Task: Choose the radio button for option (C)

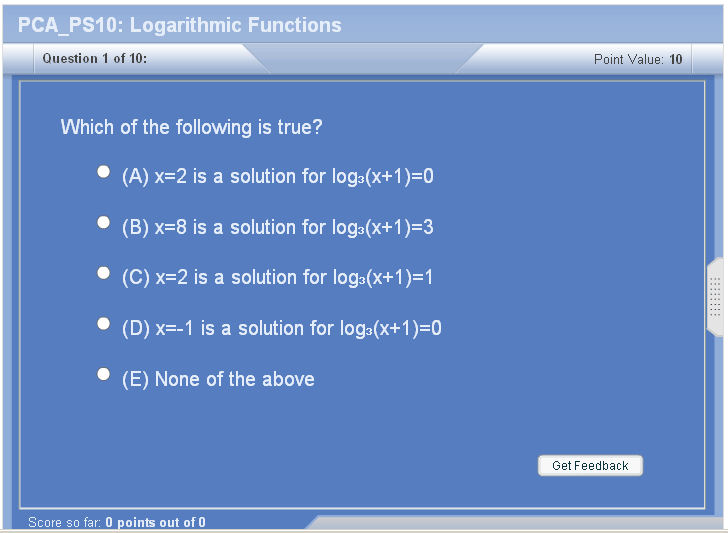Action: [104, 273]
